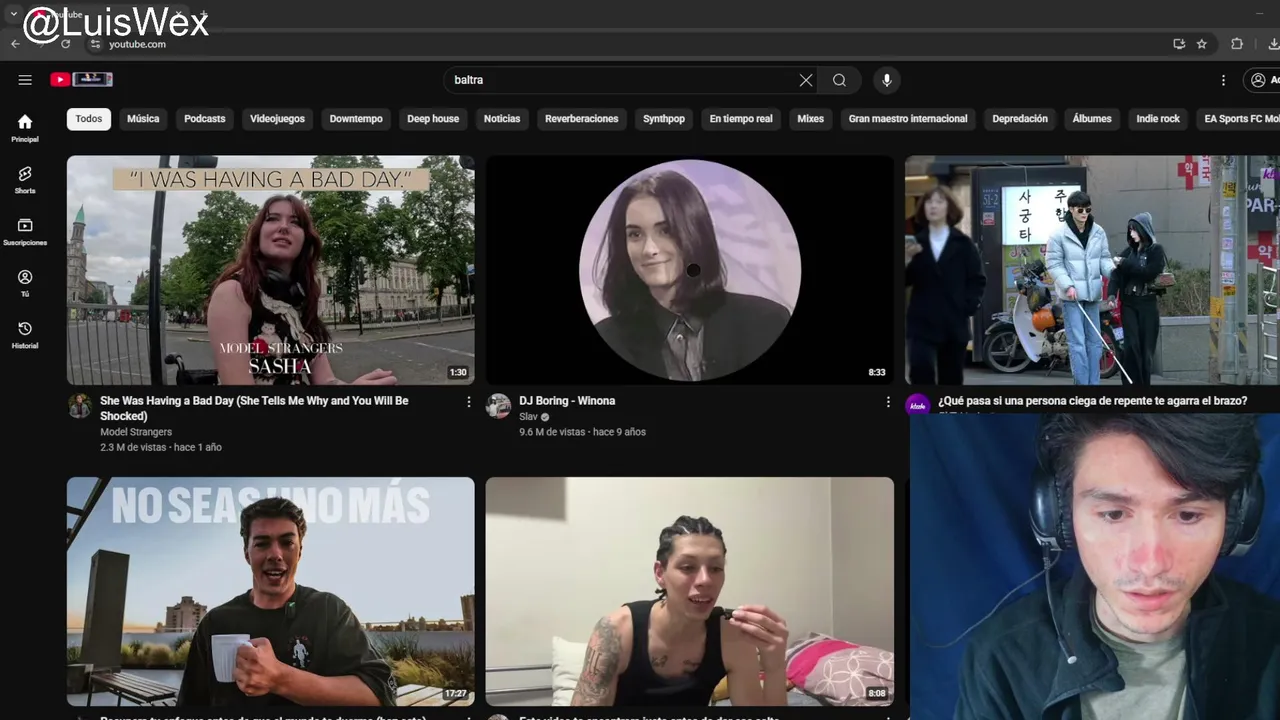
Task: Open browser tab search dropdown arrow
Action: (x=14, y=14)
